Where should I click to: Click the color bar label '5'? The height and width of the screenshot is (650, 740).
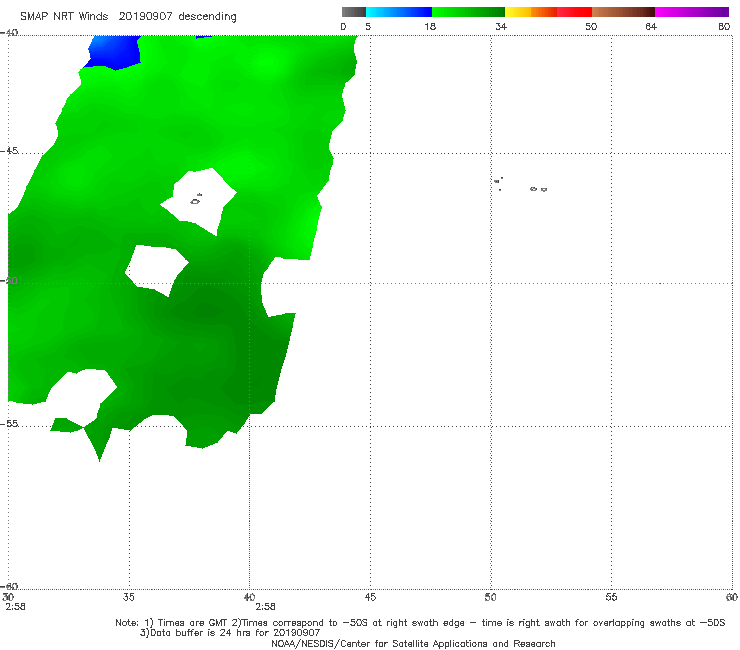[x=368, y=26]
